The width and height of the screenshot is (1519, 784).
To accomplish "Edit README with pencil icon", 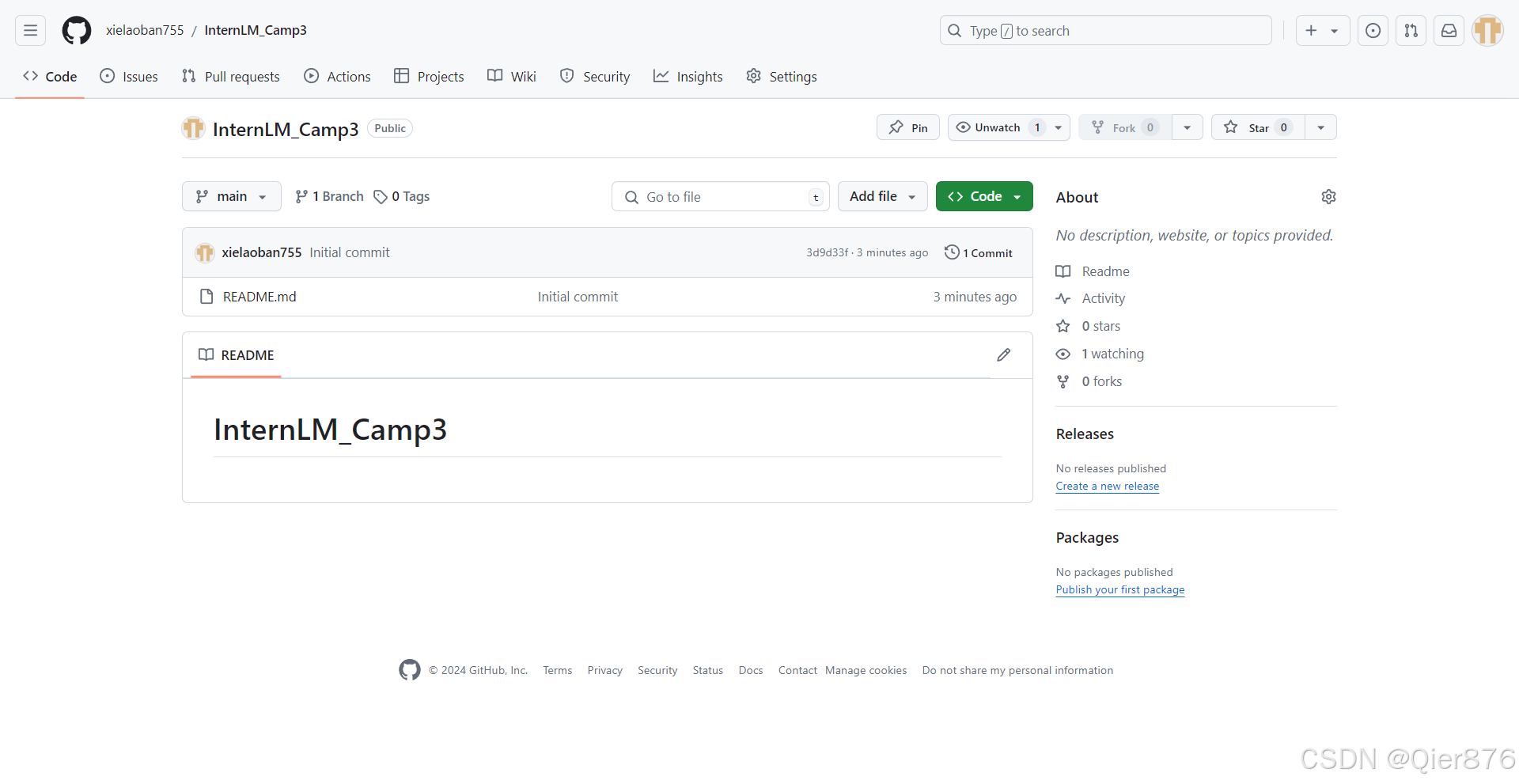I will pos(1004,355).
